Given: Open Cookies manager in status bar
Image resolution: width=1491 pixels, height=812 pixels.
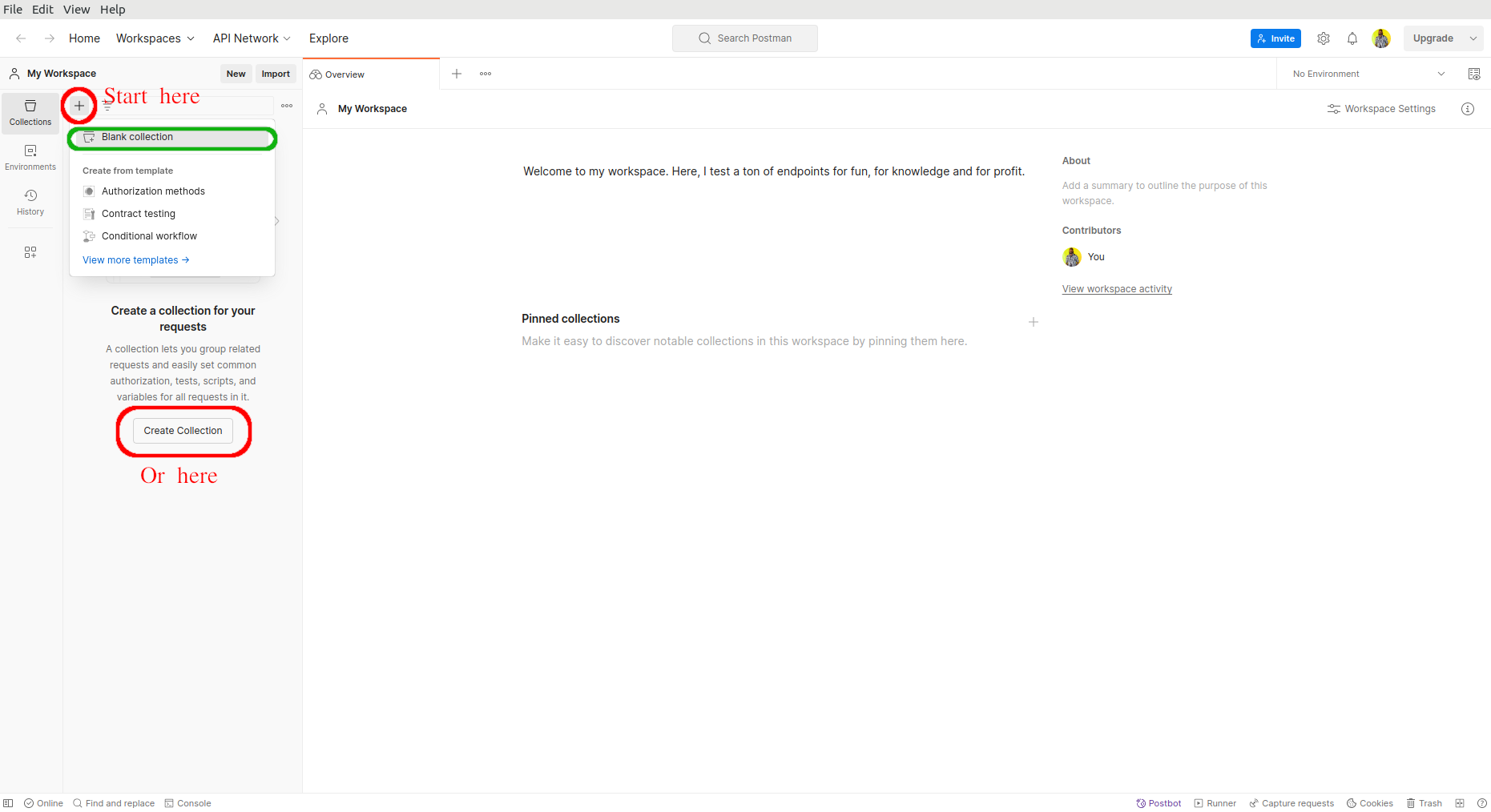Looking at the screenshot, I should tap(1369, 803).
